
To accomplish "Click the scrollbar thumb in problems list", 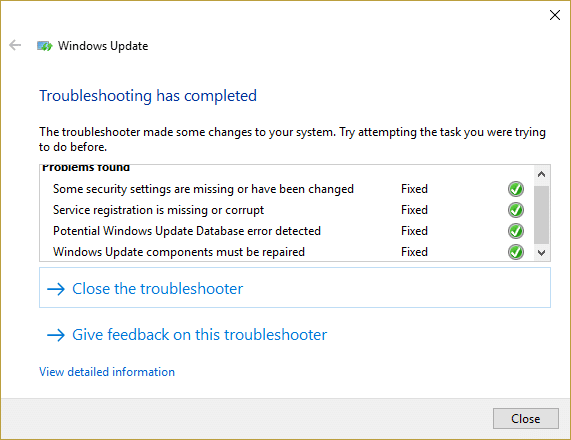I will pos(542,215).
